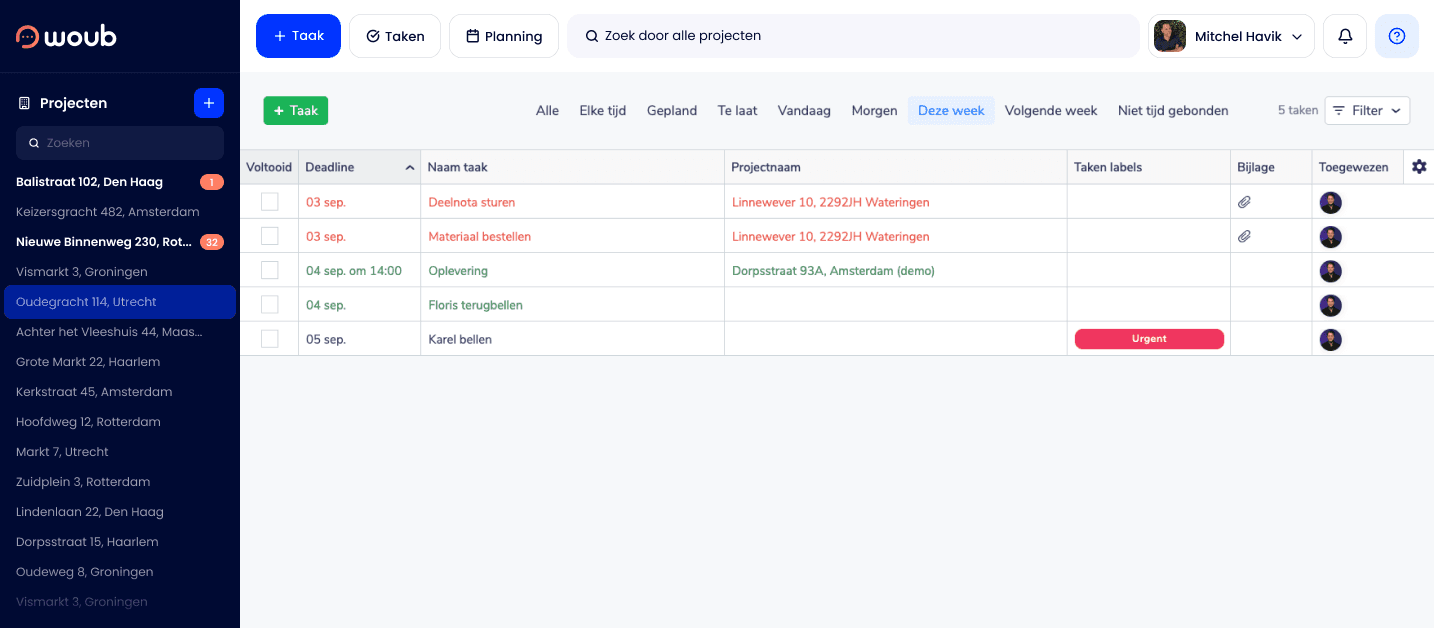Viewport: 1434px width, 628px height.
Task: Open attachment of Deelnota sturen task
Action: coord(1244,202)
